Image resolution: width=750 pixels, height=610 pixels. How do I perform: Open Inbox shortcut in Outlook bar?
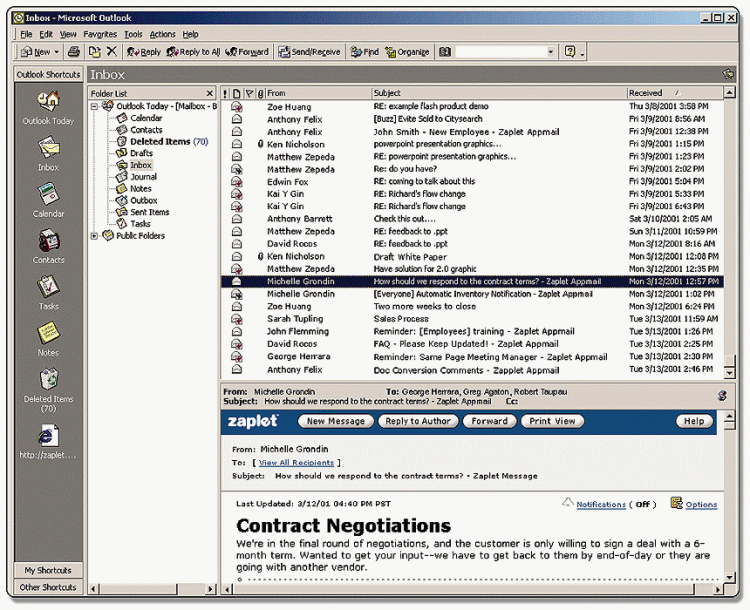(48, 147)
